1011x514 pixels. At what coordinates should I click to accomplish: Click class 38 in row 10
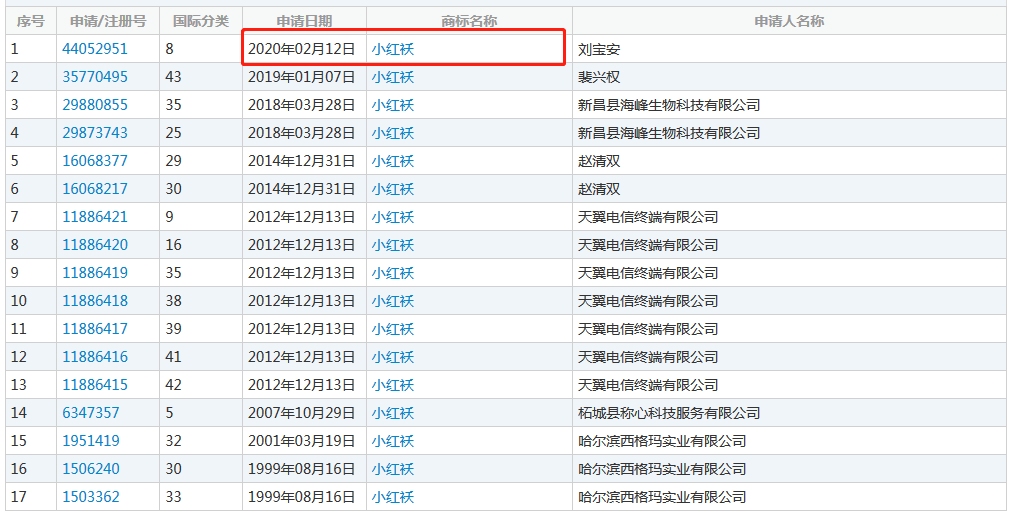(x=173, y=301)
